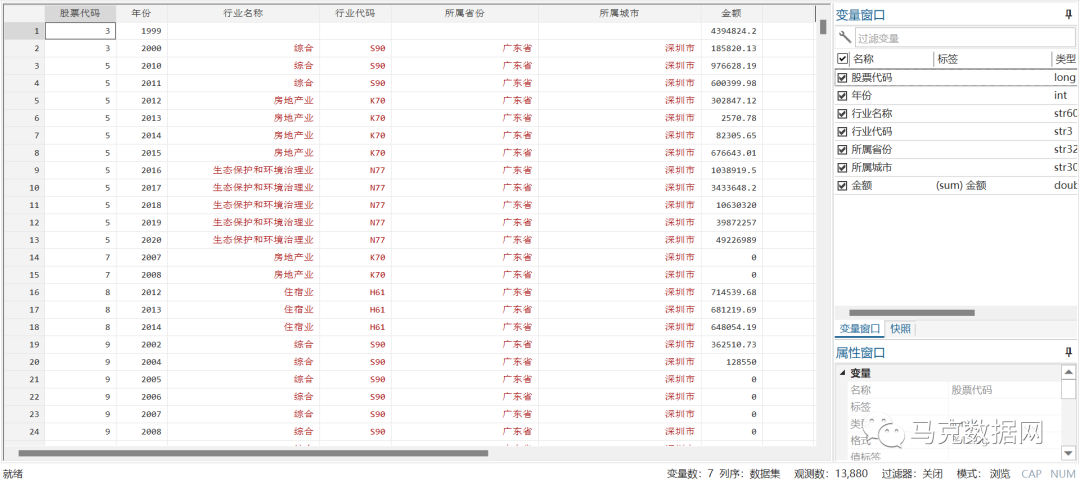Select the 所属省份 column header
The width and height of the screenshot is (1080, 480).
coord(465,13)
